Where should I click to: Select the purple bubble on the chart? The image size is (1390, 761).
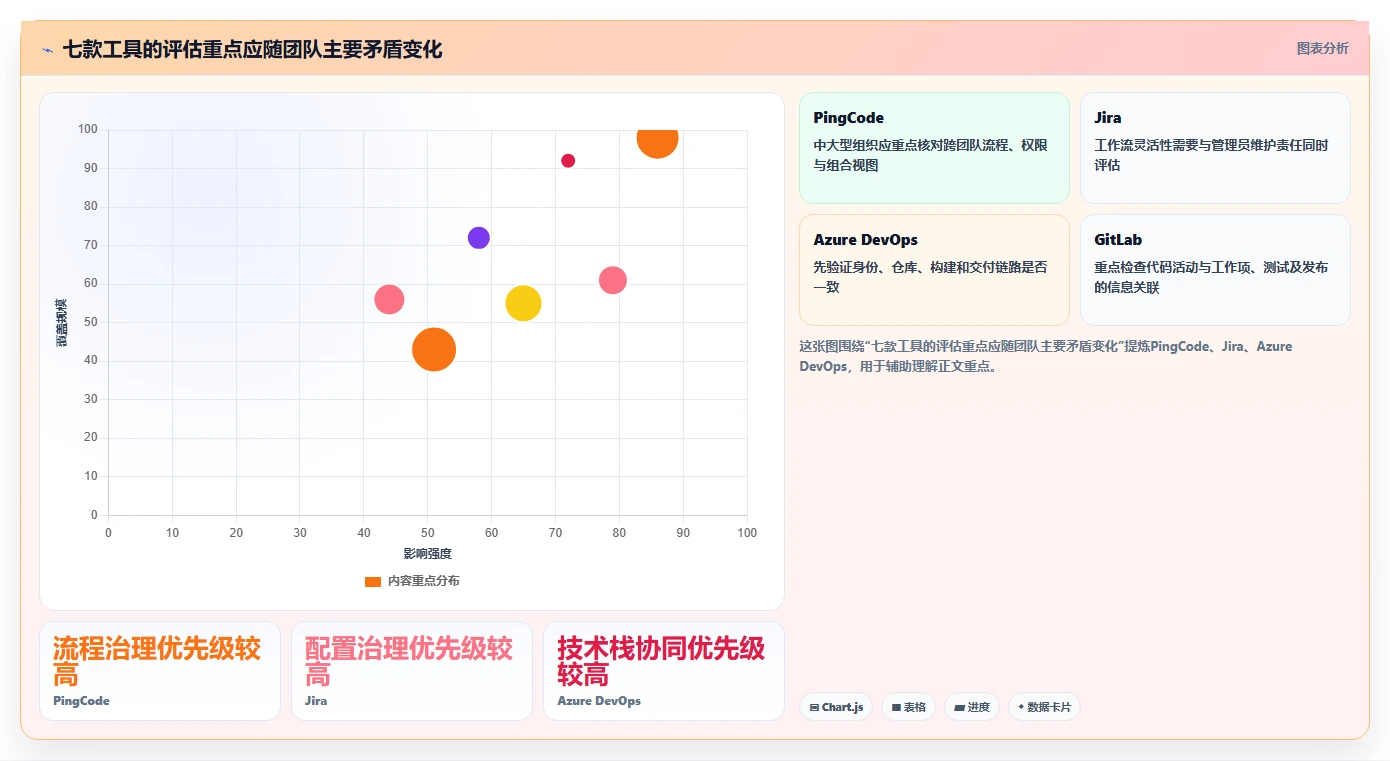tap(479, 238)
